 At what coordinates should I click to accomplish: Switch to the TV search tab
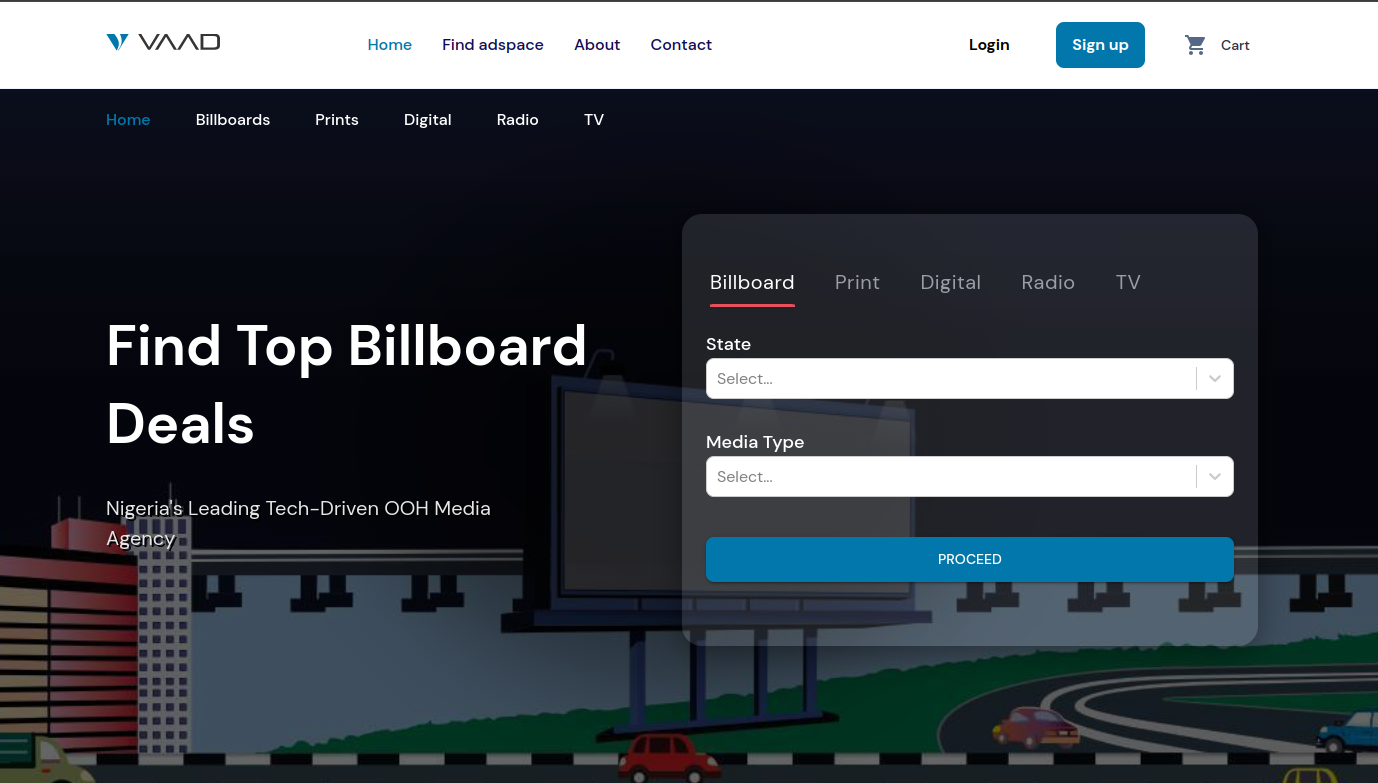1128,282
